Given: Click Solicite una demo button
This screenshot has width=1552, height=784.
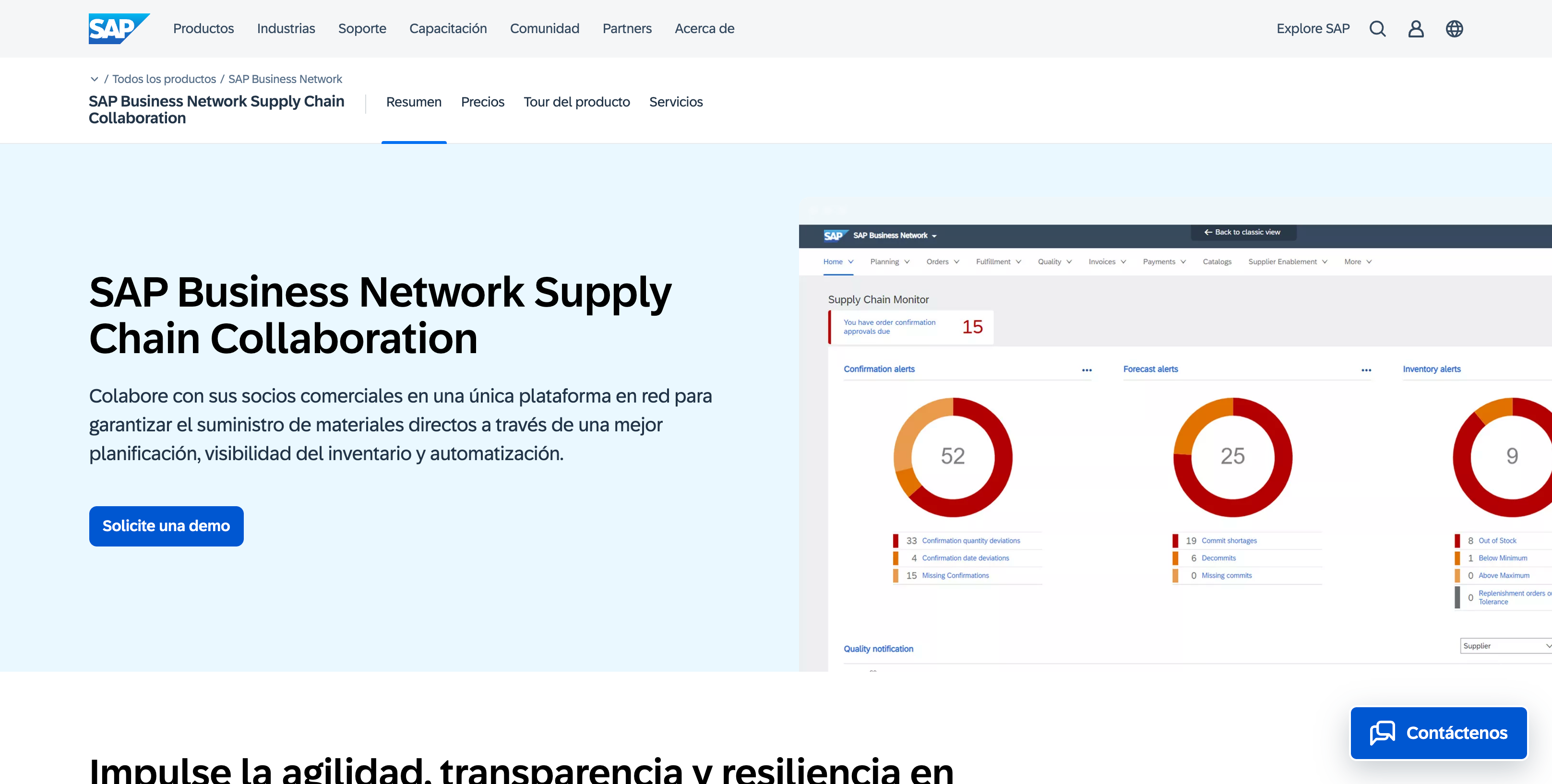Looking at the screenshot, I should 166,526.
